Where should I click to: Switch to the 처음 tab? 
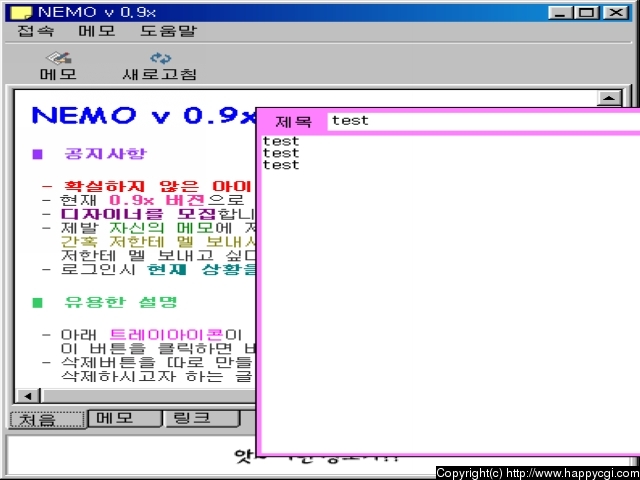47,420
